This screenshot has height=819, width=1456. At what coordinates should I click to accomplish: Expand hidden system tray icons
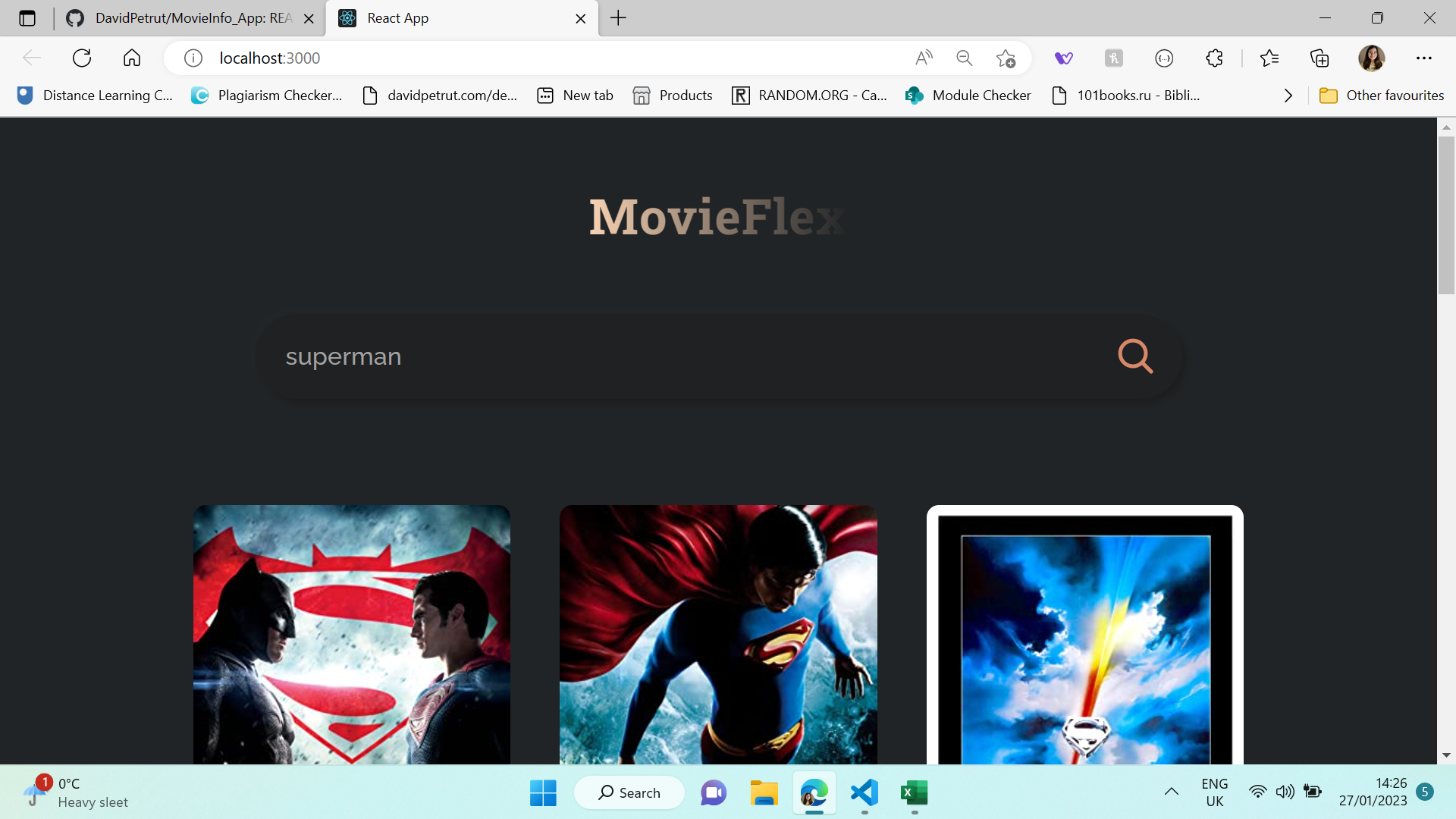[1170, 792]
